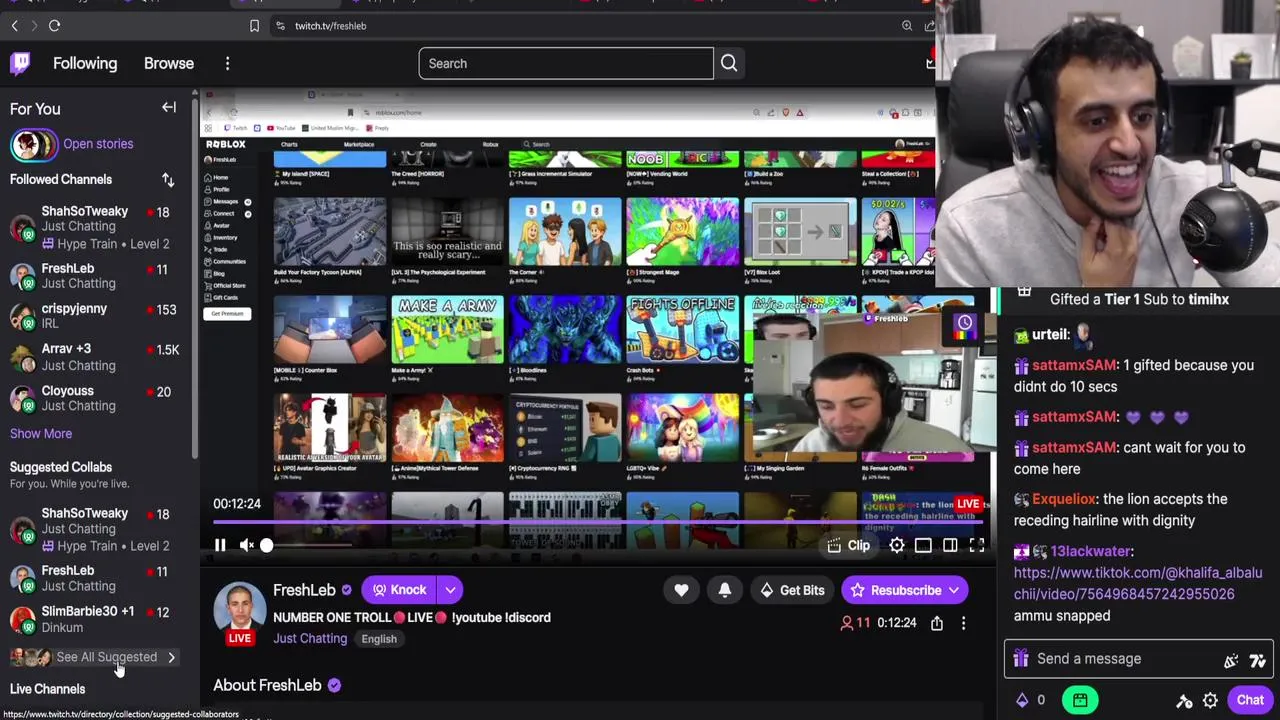Reload the twitch.tv page
The width and height of the screenshot is (1280, 720).
point(55,26)
